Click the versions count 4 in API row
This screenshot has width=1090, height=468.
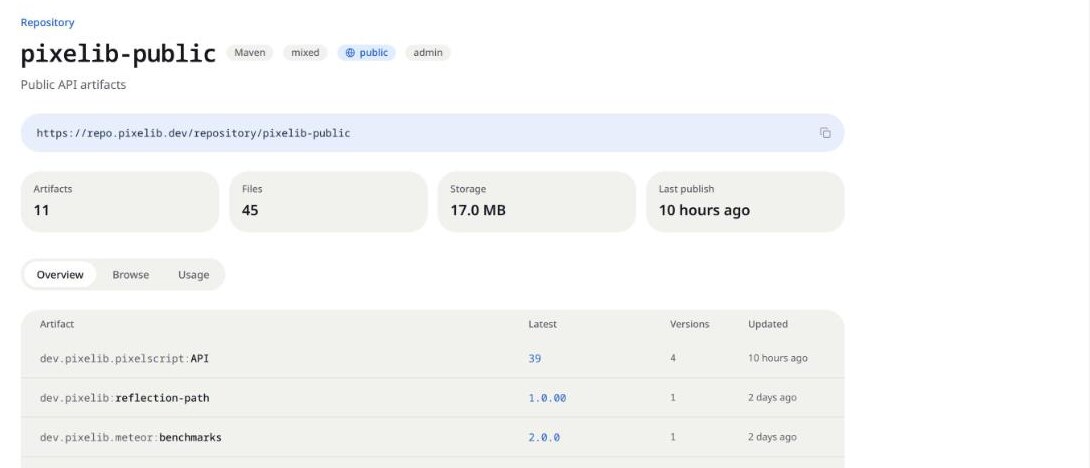coord(673,358)
